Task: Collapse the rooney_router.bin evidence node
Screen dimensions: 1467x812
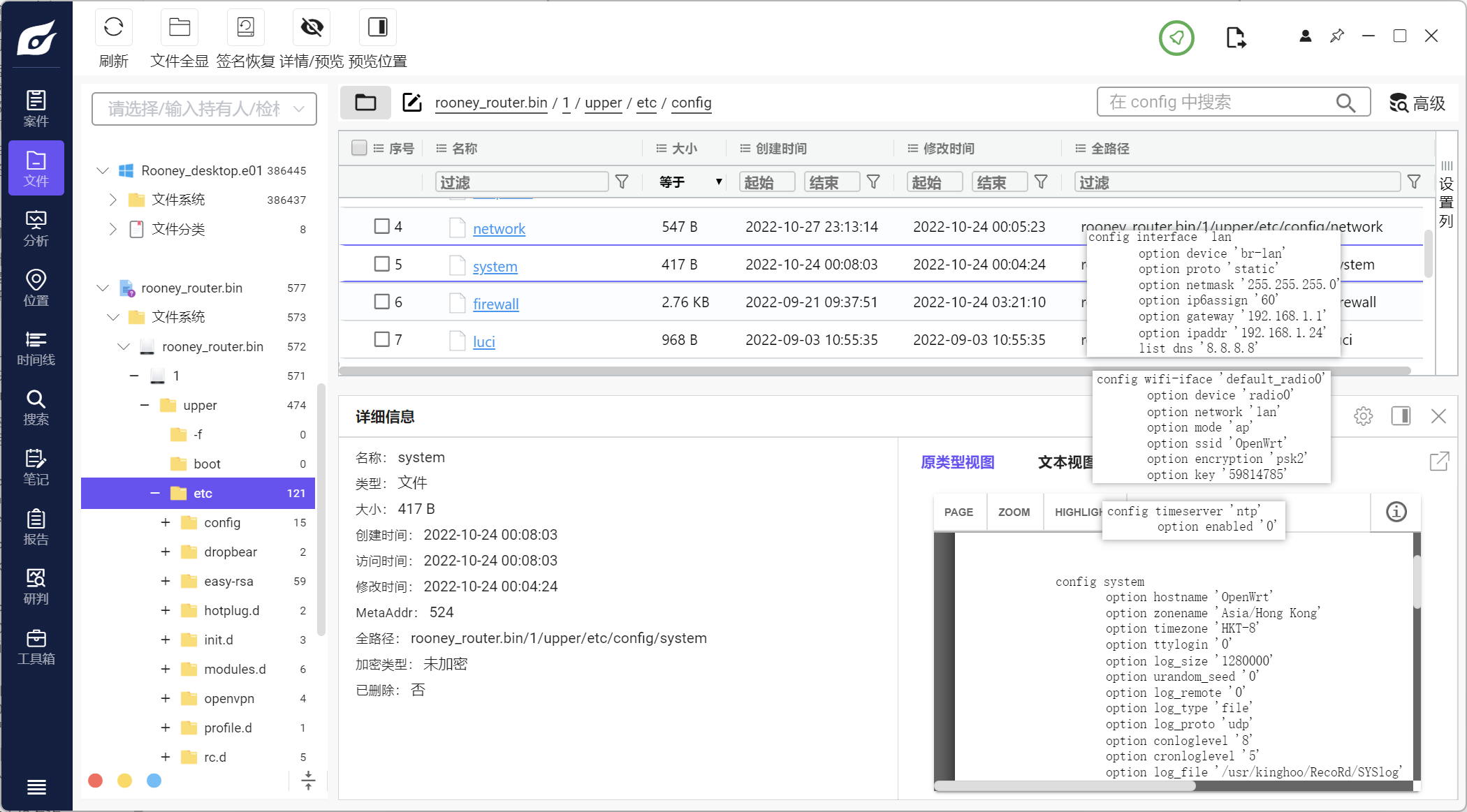Action: pyautogui.click(x=103, y=288)
